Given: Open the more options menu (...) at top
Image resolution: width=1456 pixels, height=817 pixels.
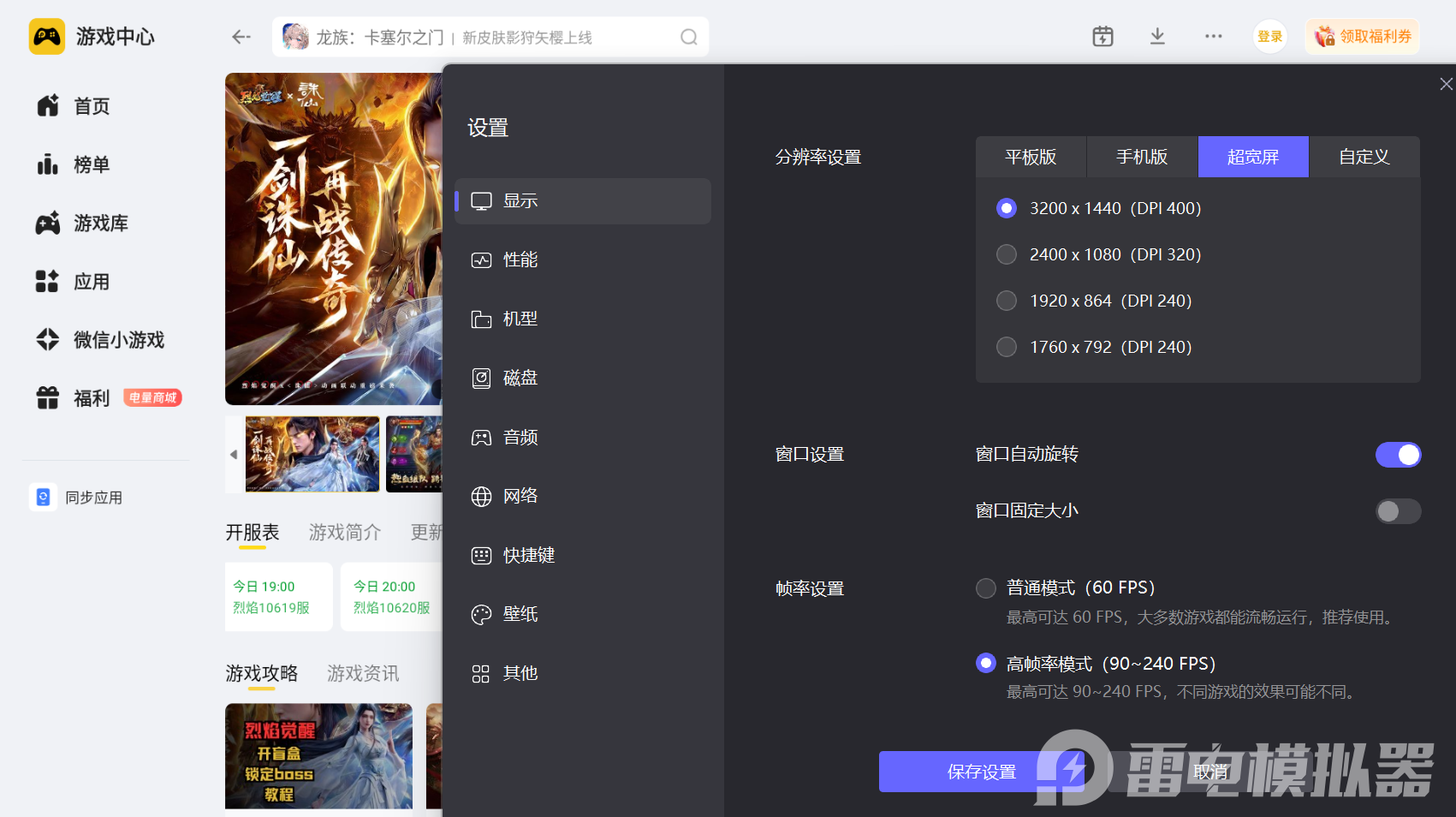Looking at the screenshot, I should [x=1213, y=36].
